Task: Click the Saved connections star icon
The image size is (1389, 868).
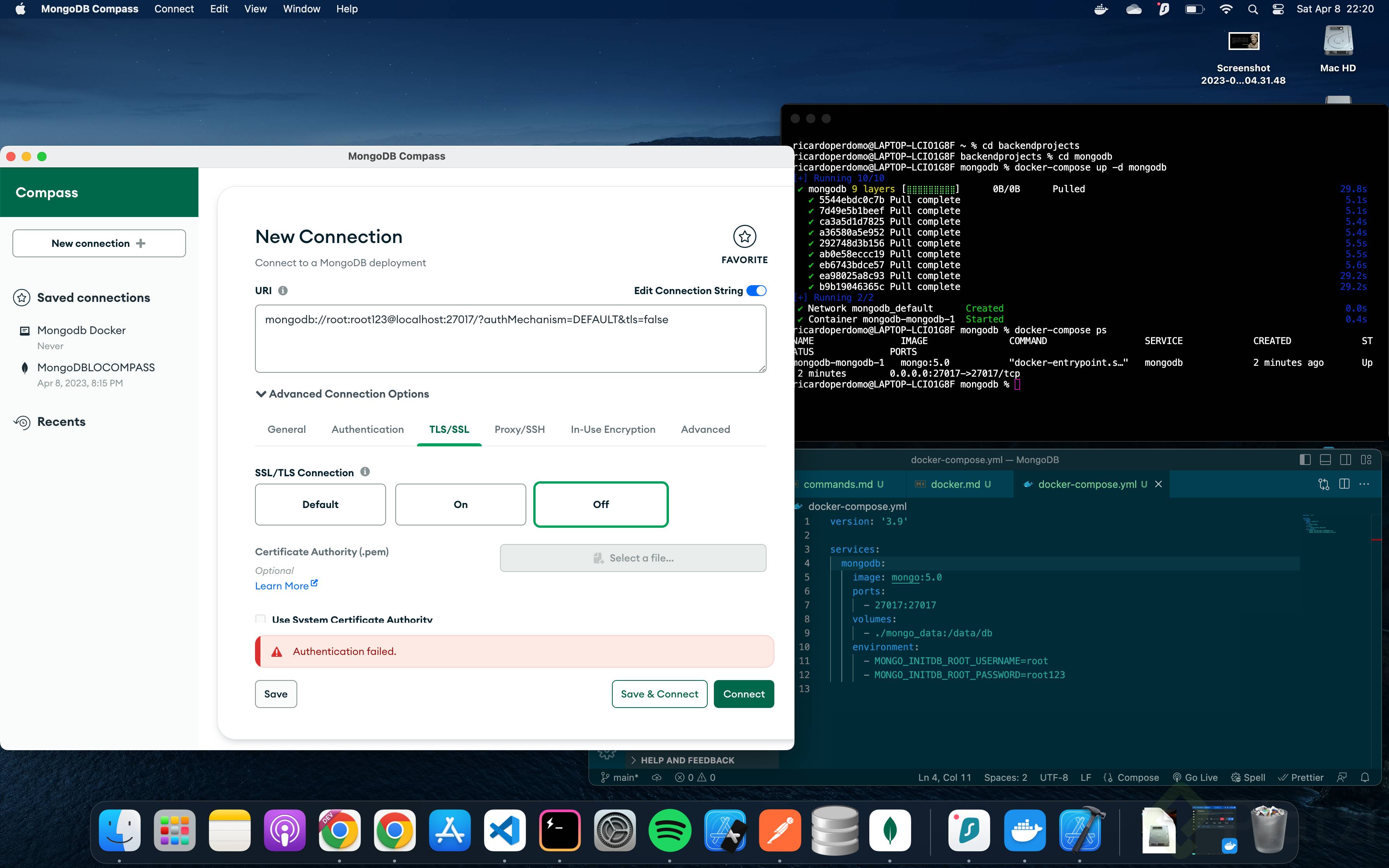Action: click(x=22, y=297)
